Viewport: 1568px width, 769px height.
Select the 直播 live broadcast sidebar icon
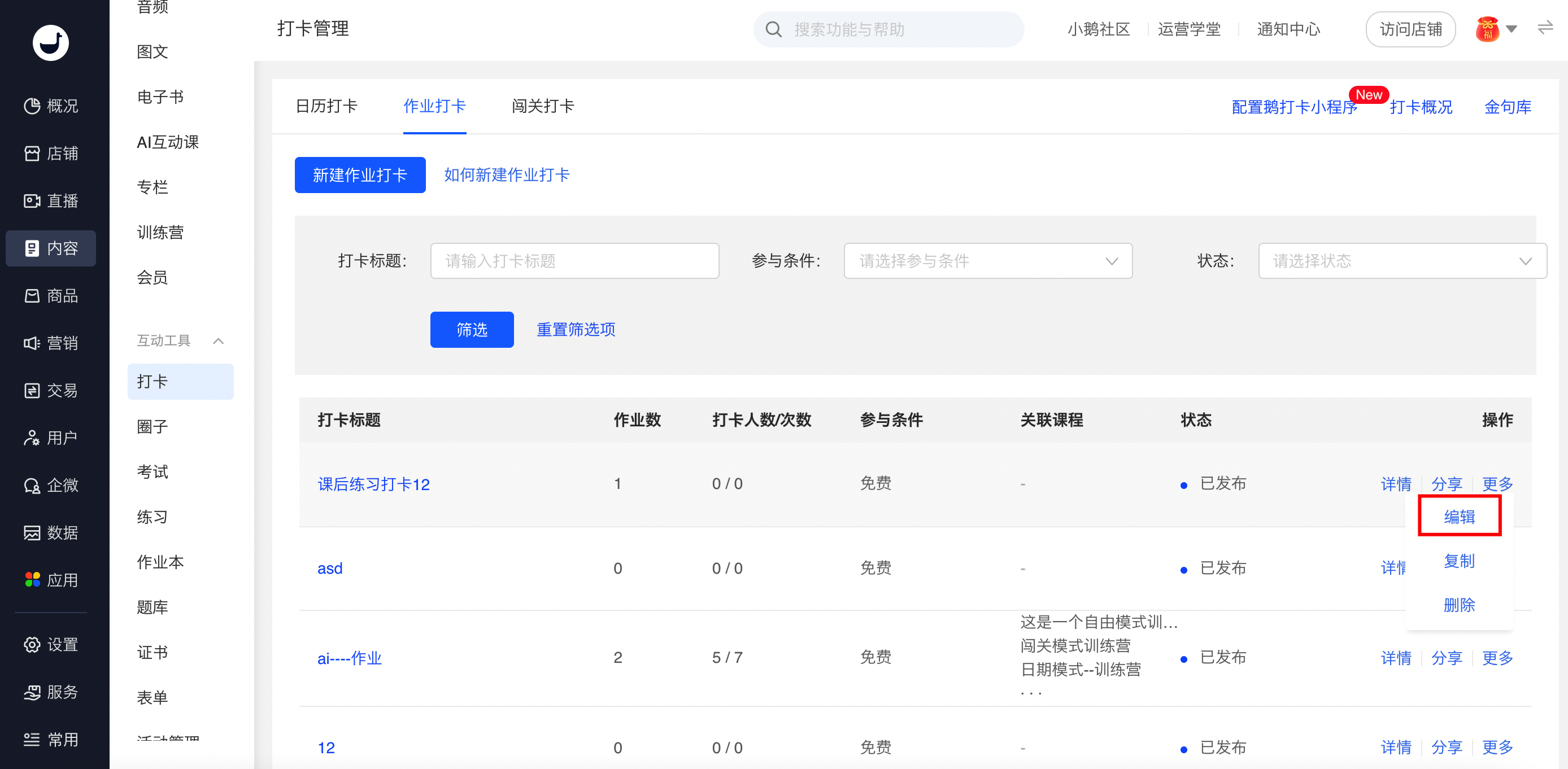click(x=32, y=201)
